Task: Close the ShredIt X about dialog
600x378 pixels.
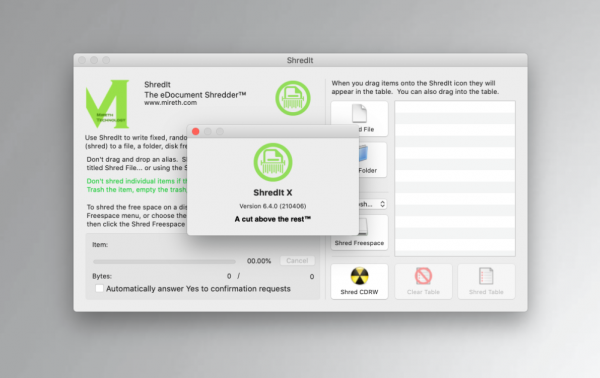Action: (x=196, y=132)
